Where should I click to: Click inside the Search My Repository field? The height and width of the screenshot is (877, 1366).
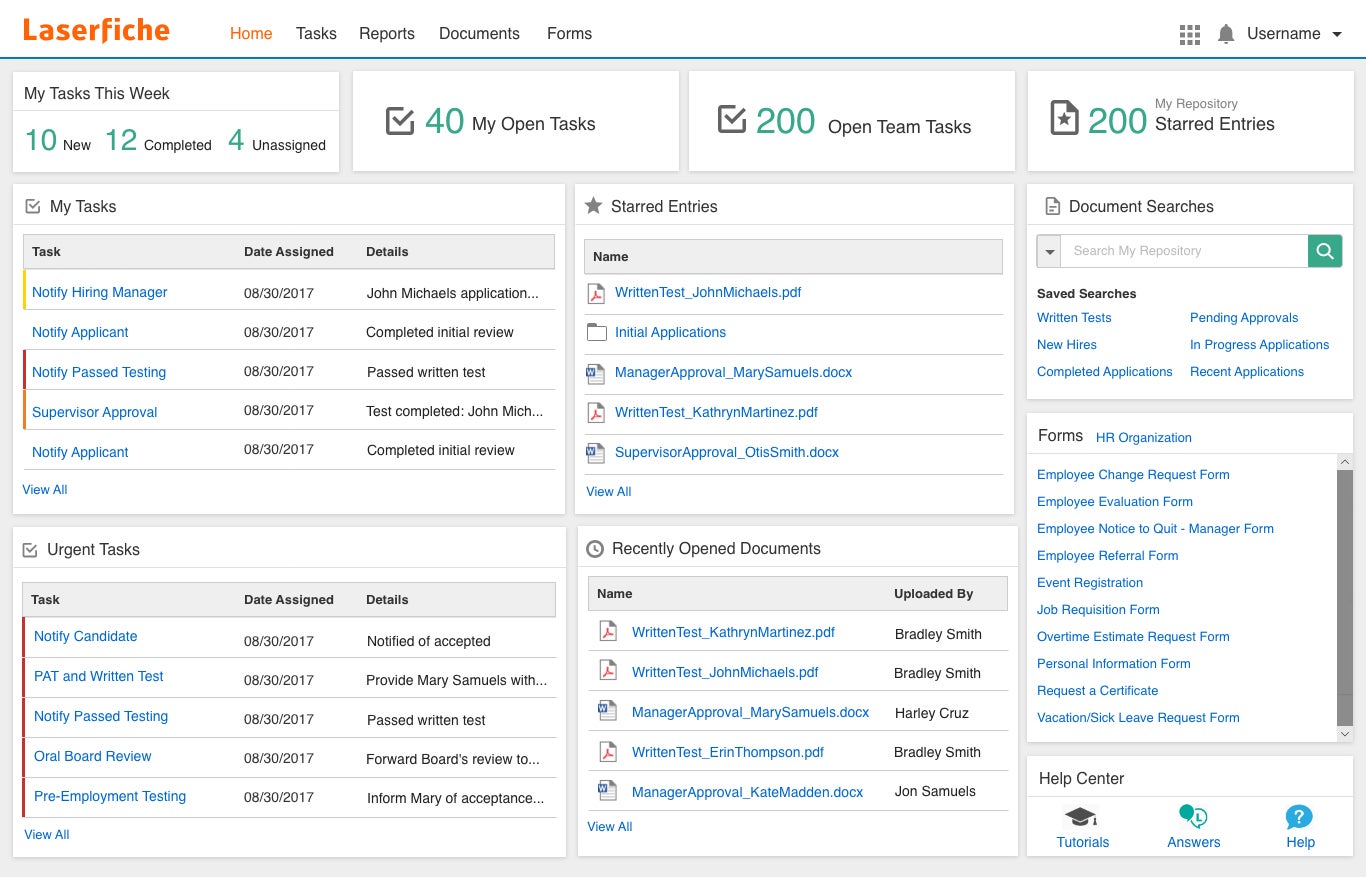pyautogui.click(x=1150, y=250)
